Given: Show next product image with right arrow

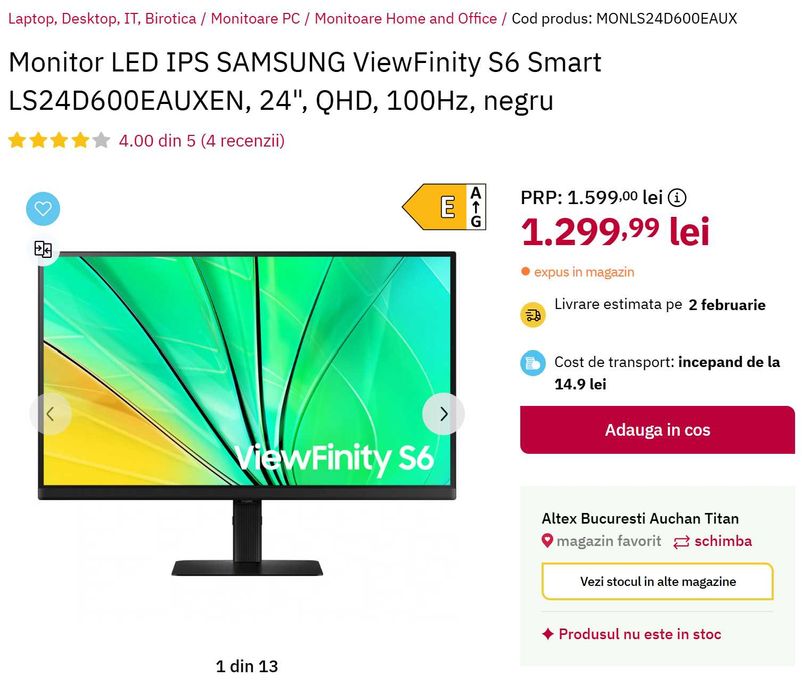Looking at the screenshot, I should 443,414.
